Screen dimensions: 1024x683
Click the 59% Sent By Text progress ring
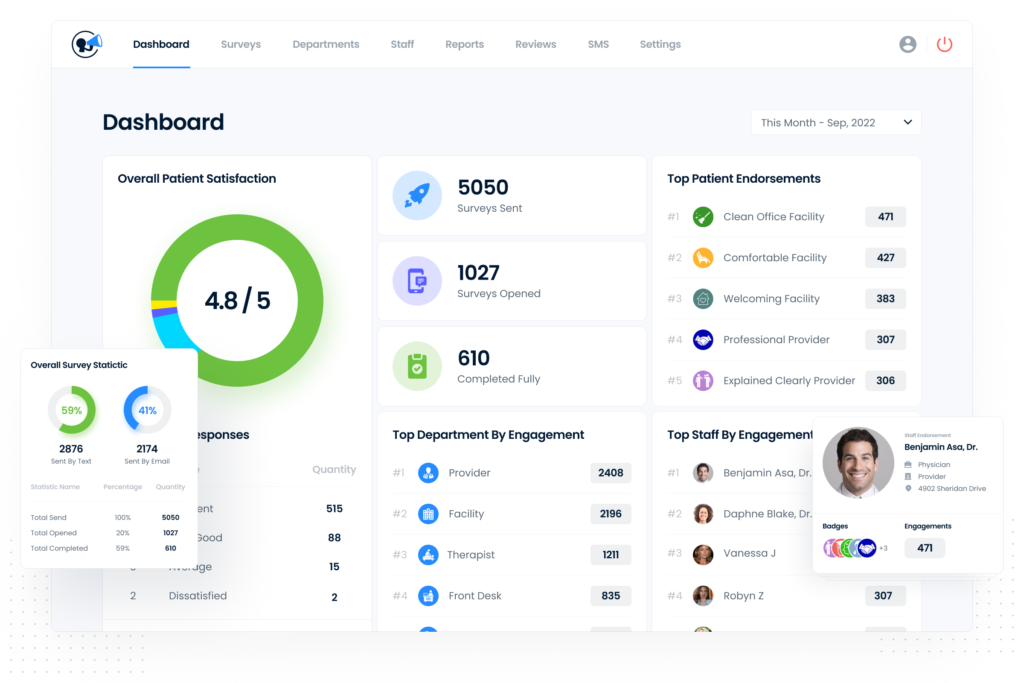pyautogui.click(x=71, y=410)
